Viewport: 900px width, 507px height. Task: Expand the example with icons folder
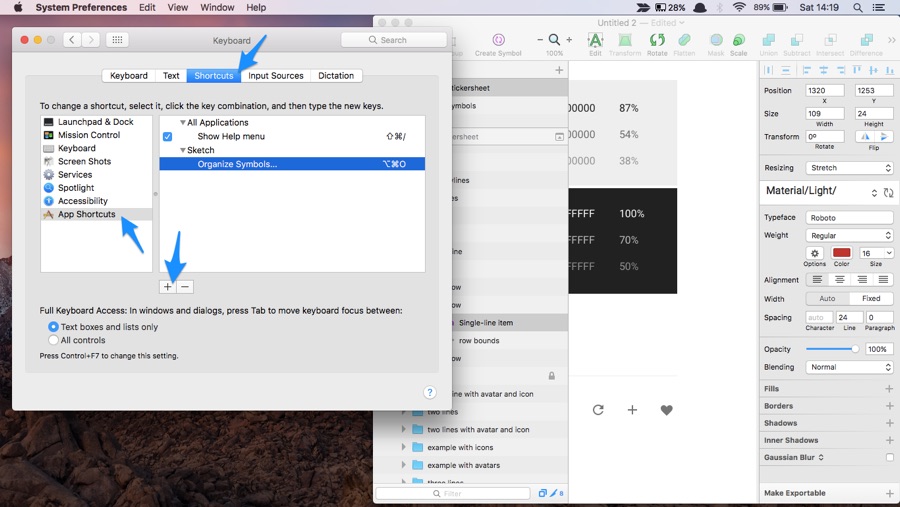click(404, 447)
